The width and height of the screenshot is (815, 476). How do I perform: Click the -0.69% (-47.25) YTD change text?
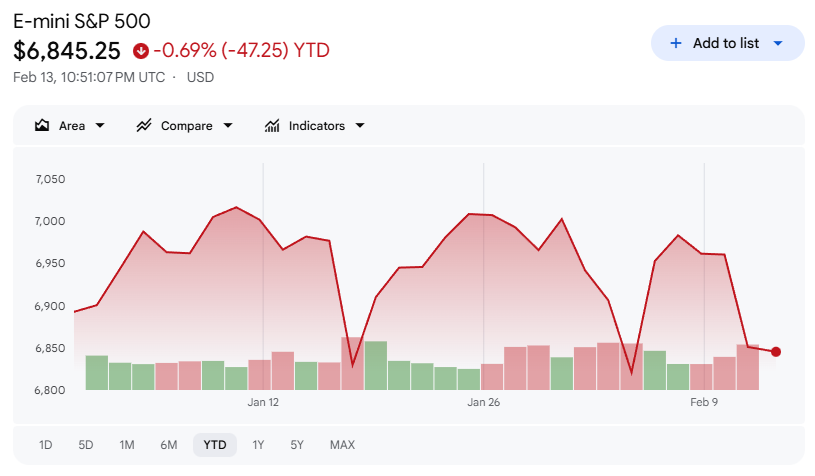click(x=242, y=51)
